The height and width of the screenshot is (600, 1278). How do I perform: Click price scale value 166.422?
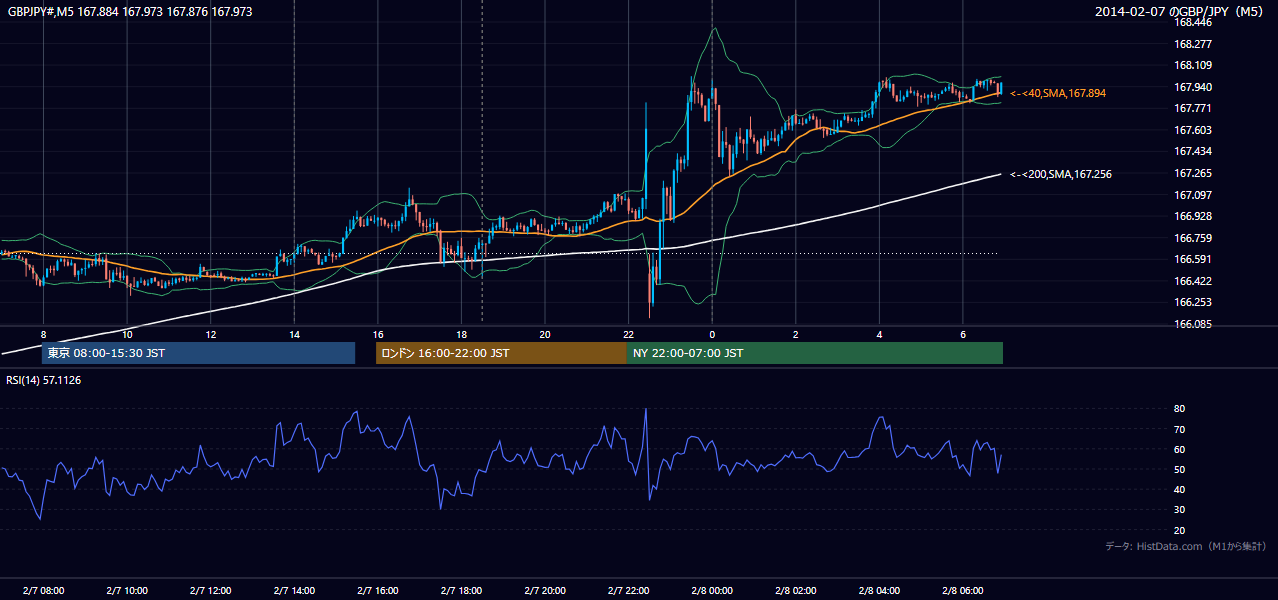point(1193,281)
